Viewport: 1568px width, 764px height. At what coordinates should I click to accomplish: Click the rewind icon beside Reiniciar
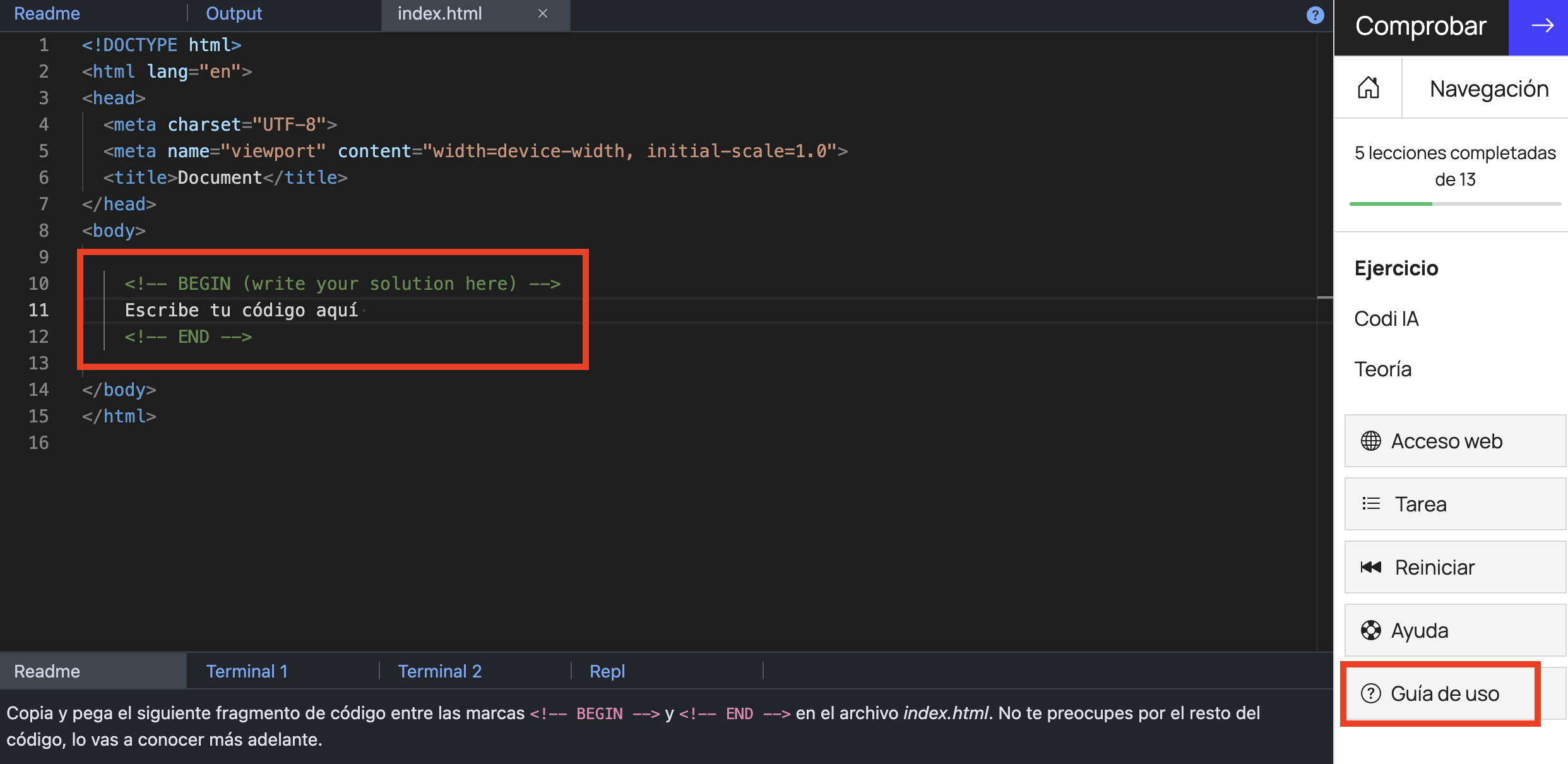point(1370,567)
